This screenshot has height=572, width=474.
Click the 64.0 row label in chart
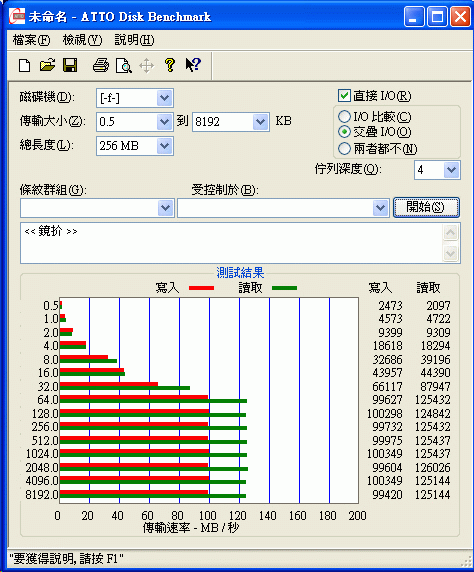tap(48, 400)
